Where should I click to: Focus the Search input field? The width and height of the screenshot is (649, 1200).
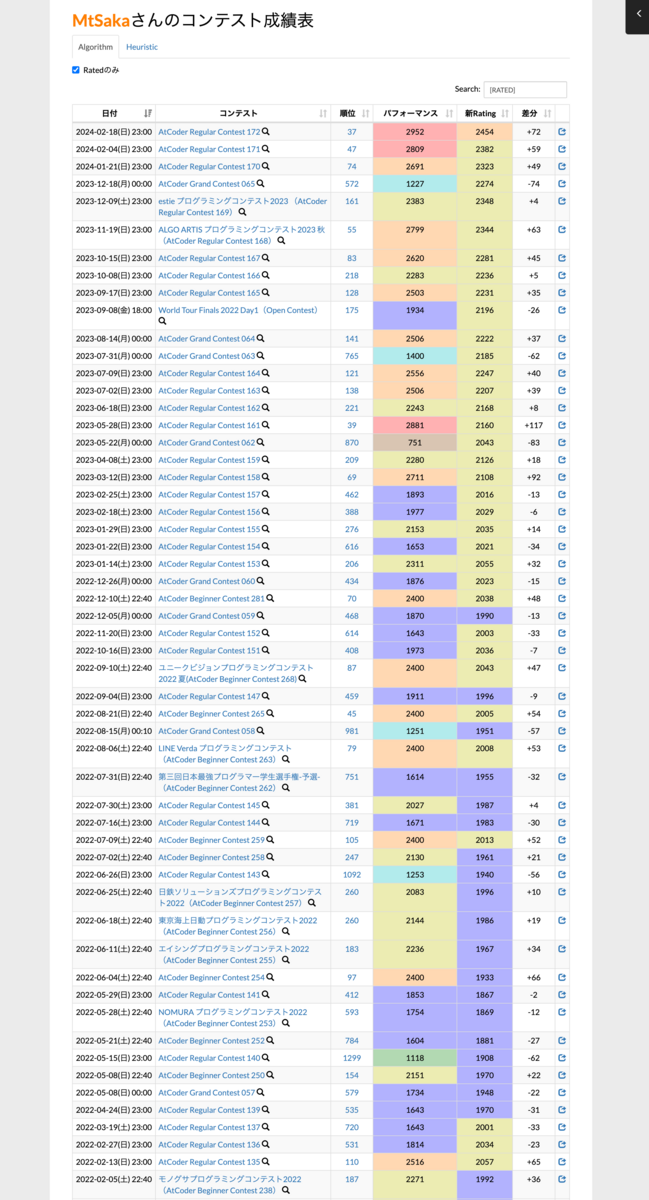tap(525, 89)
